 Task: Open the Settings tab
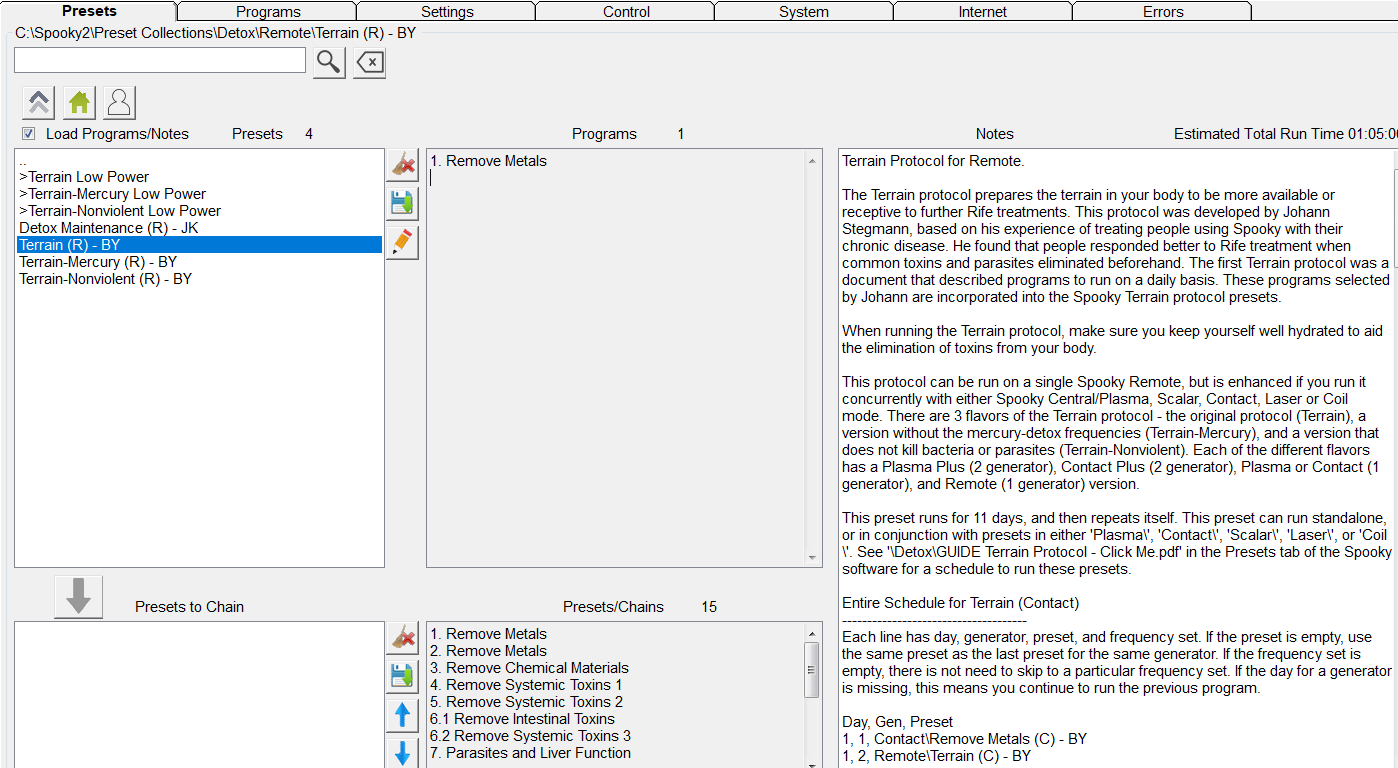pos(447,12)
